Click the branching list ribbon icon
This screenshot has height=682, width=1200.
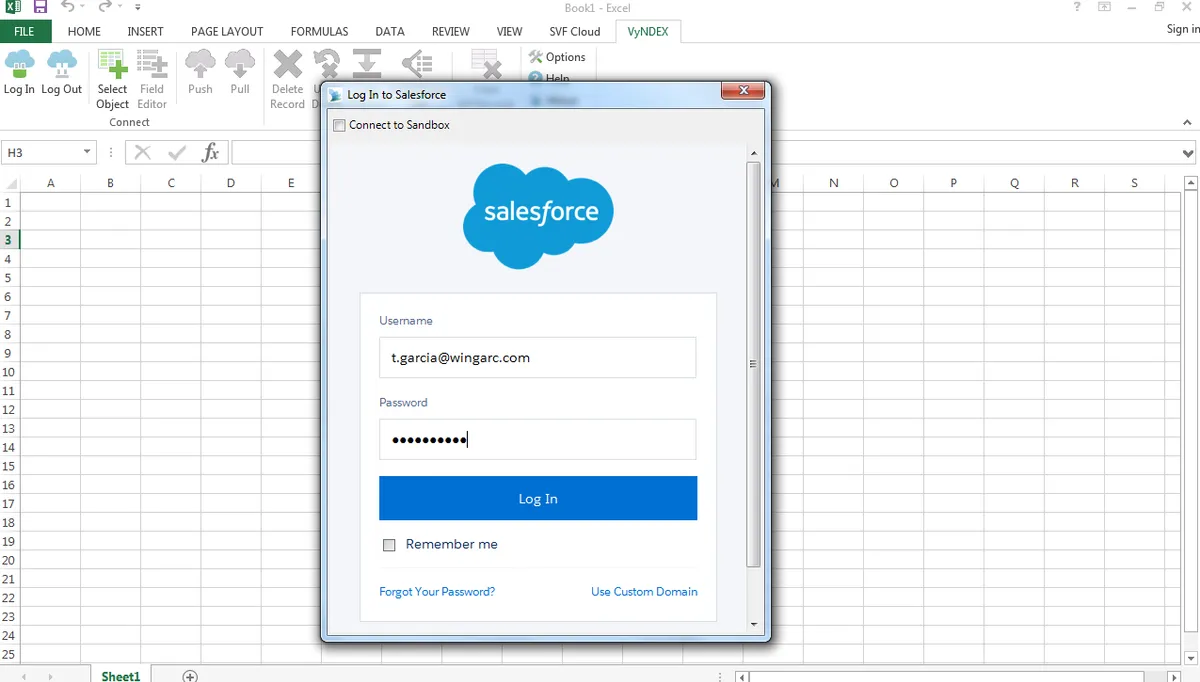click(x=417, y=65)
